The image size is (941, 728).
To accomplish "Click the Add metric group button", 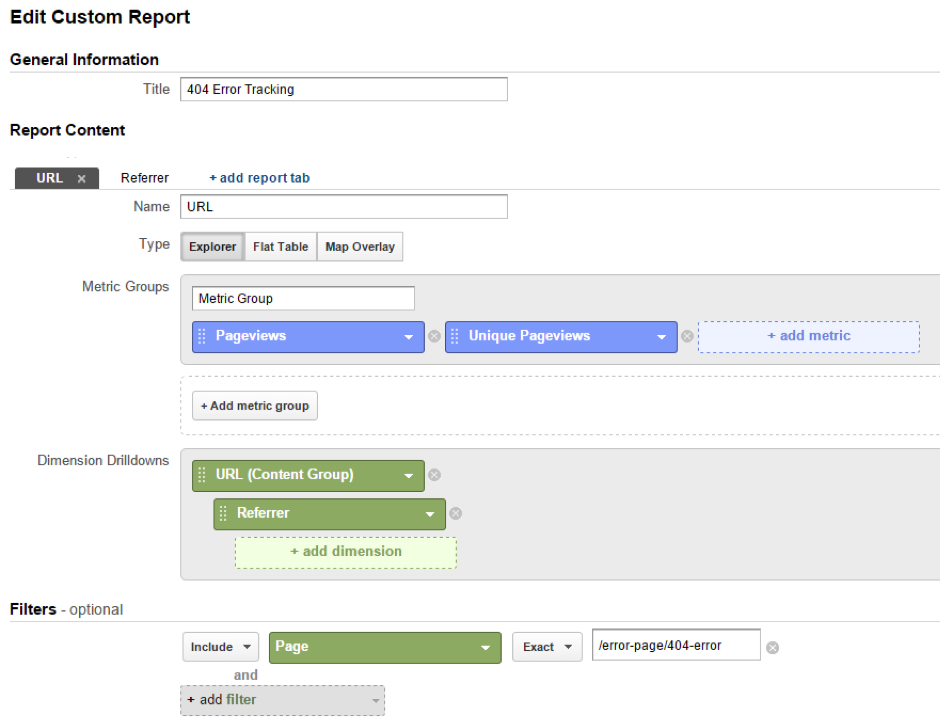I will click(254, 406).
